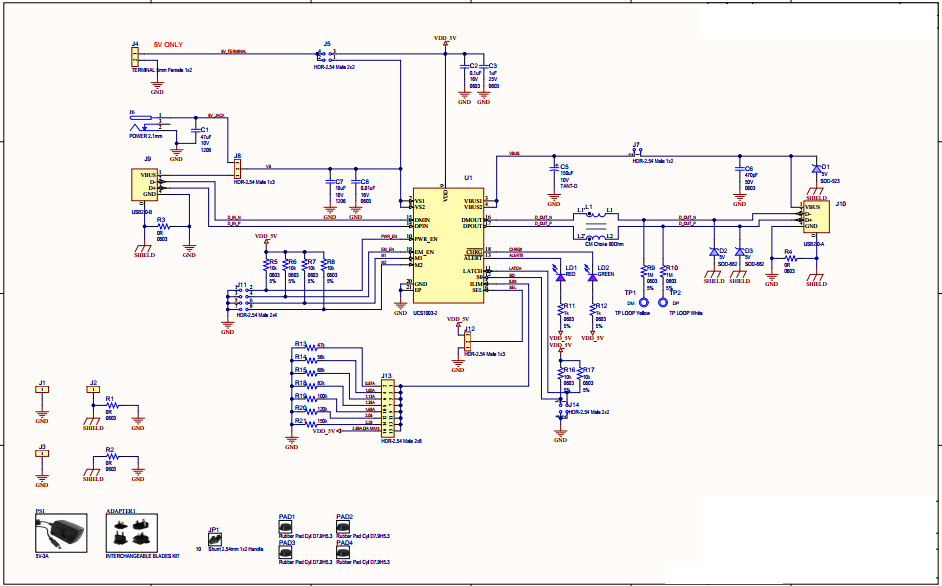Select the TP2 white test loop symbol
The width and height of the screenshot is (942, 586).
click(x=662, y=302)
